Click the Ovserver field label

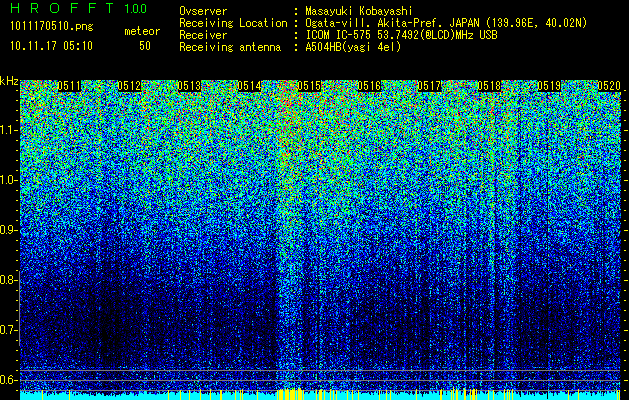click(x=203, y=12)
